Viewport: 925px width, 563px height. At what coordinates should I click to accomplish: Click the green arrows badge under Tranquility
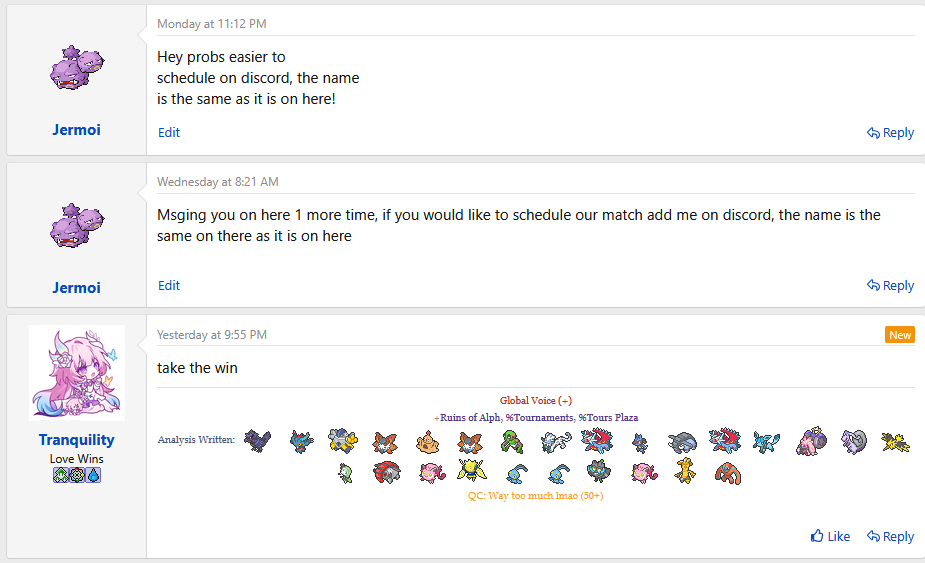[60, 474]
